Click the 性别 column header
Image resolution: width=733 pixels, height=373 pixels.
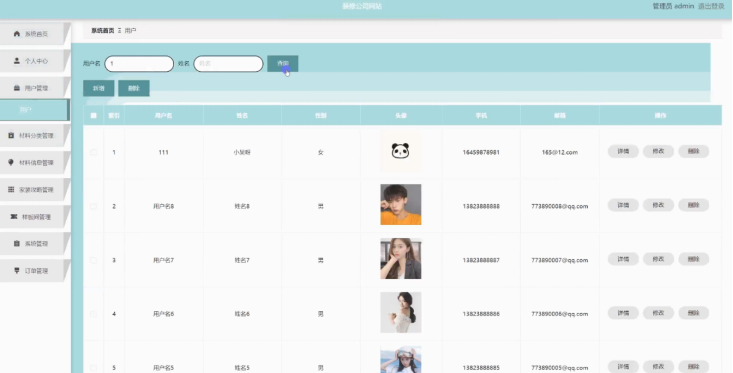pyautogui.click(x=321, y=115)
